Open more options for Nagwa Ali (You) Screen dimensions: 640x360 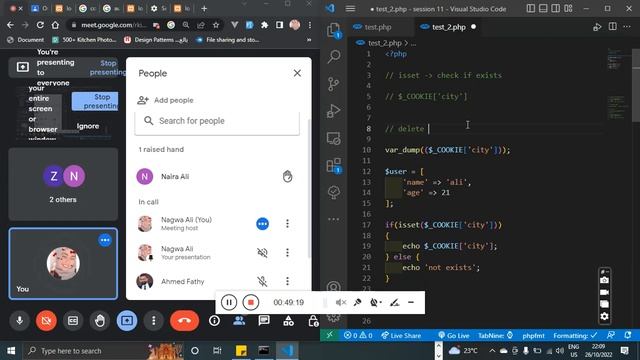tap(287, 223)
